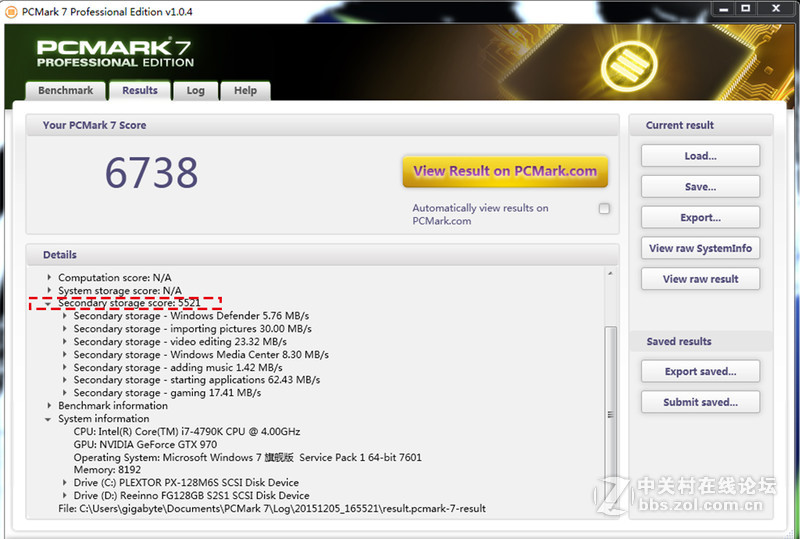Collapse the Secondary storage score row
Viewport: 800px width, 539px height.
click(x=48, y=303)
